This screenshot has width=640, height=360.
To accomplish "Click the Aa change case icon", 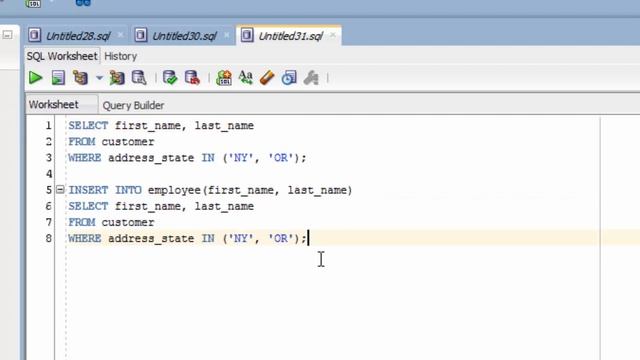I will [x=245, y=78].
